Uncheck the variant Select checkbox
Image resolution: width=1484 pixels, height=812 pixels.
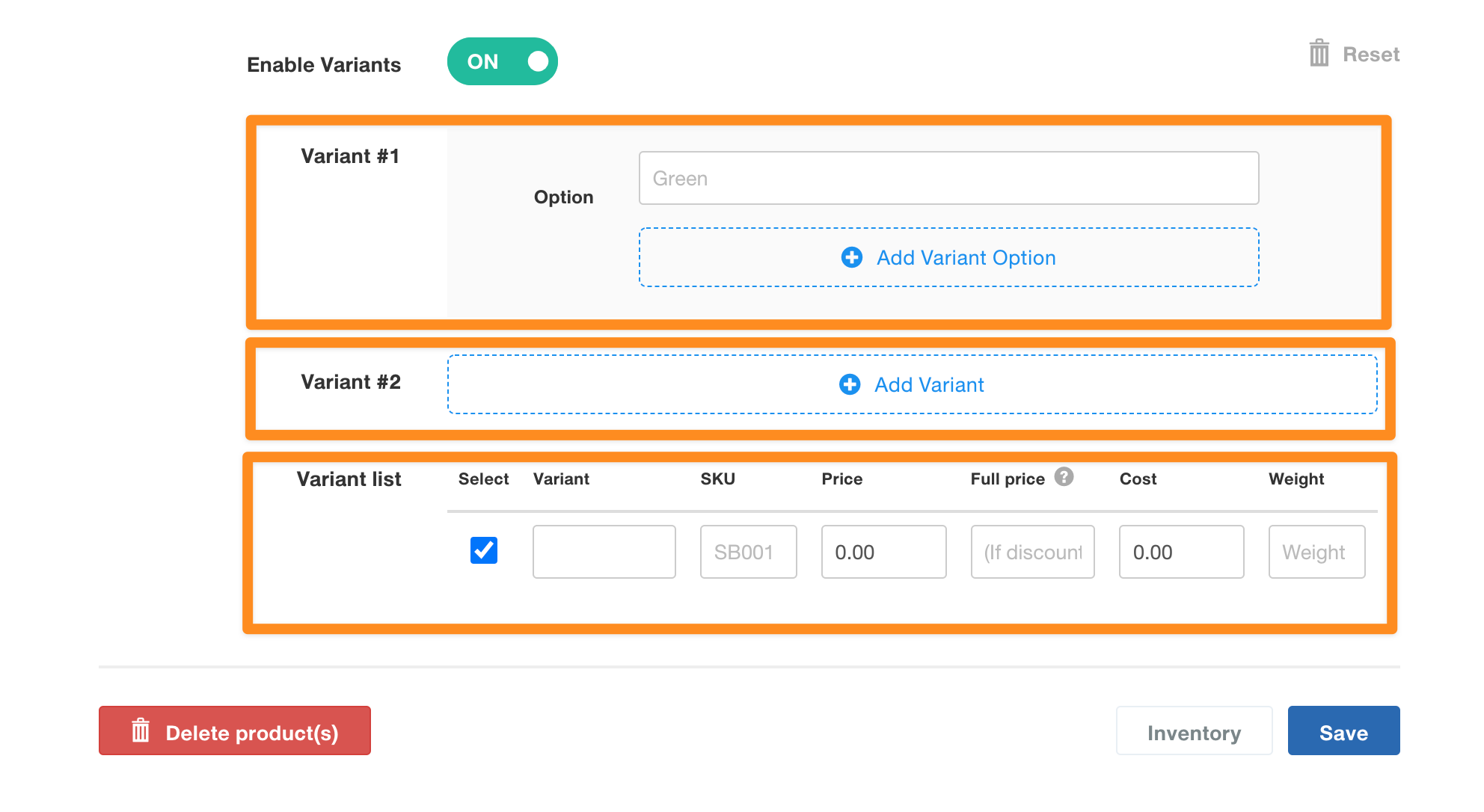pyautogui.click(x=484, y=550)
